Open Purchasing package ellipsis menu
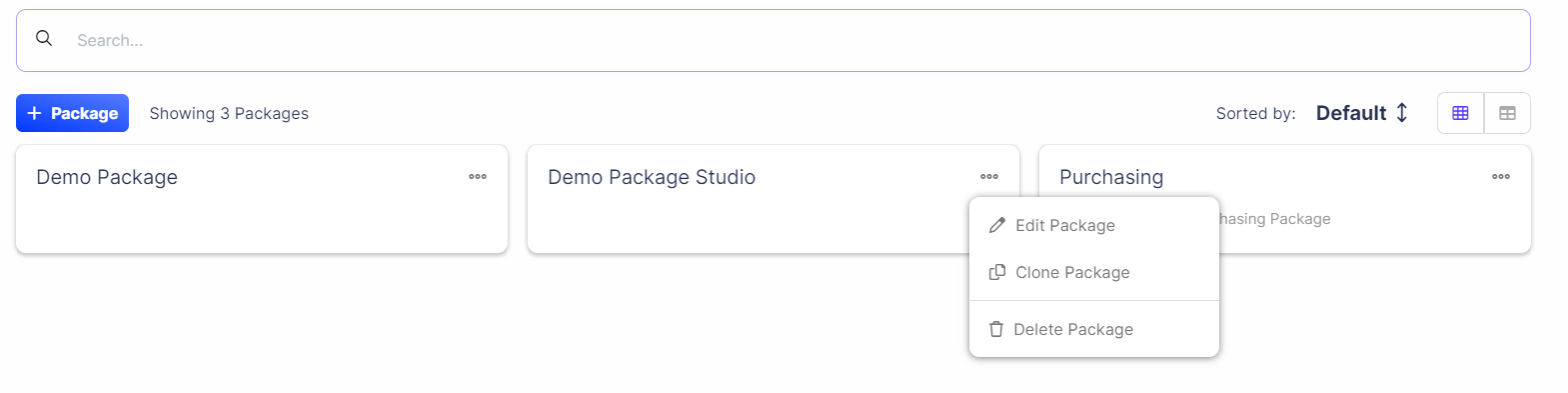 [1501, 176]
